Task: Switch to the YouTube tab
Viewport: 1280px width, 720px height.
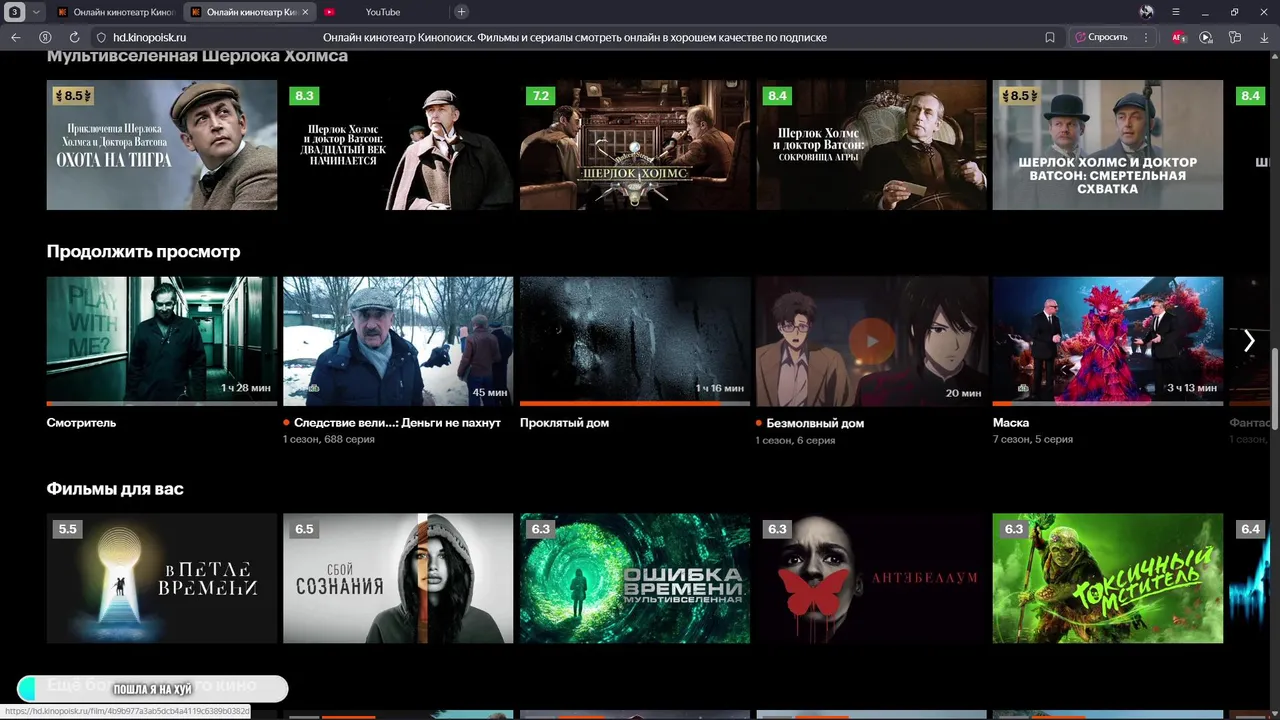Action: pyautogui.click(x=382, y=12)
